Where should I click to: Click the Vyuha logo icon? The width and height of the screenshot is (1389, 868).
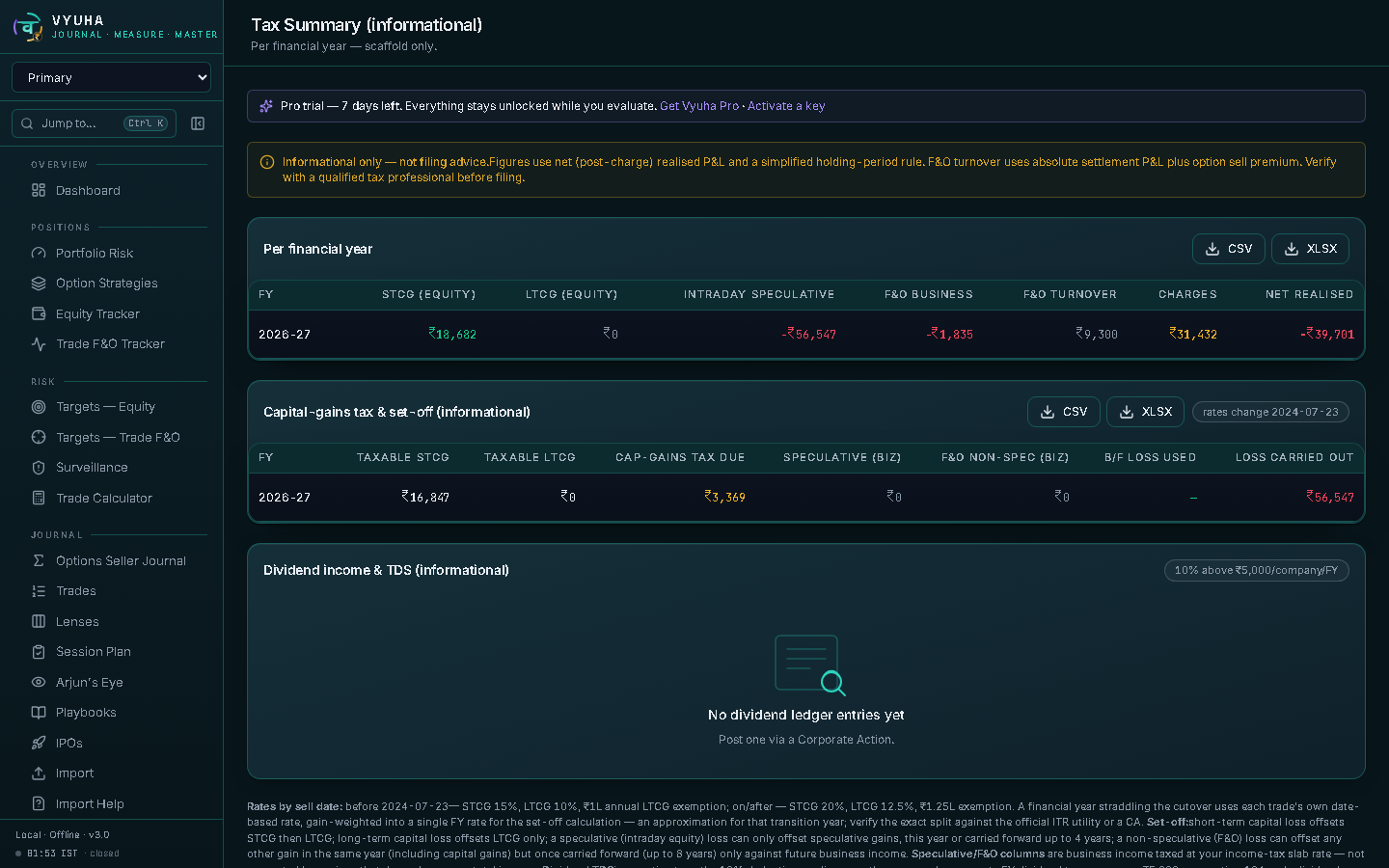tap(29, 27)
